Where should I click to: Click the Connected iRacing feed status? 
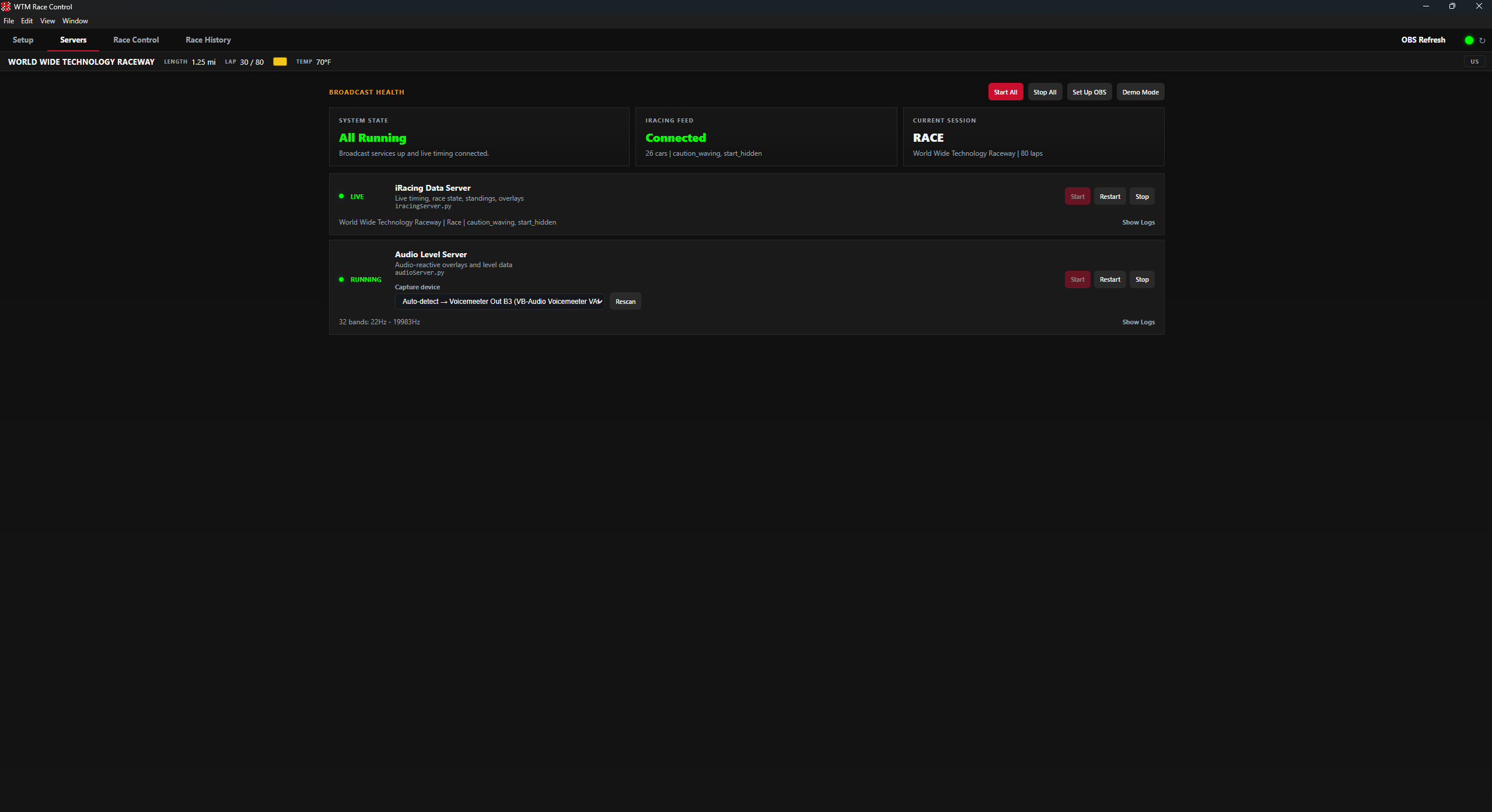[x=676, y=138]
